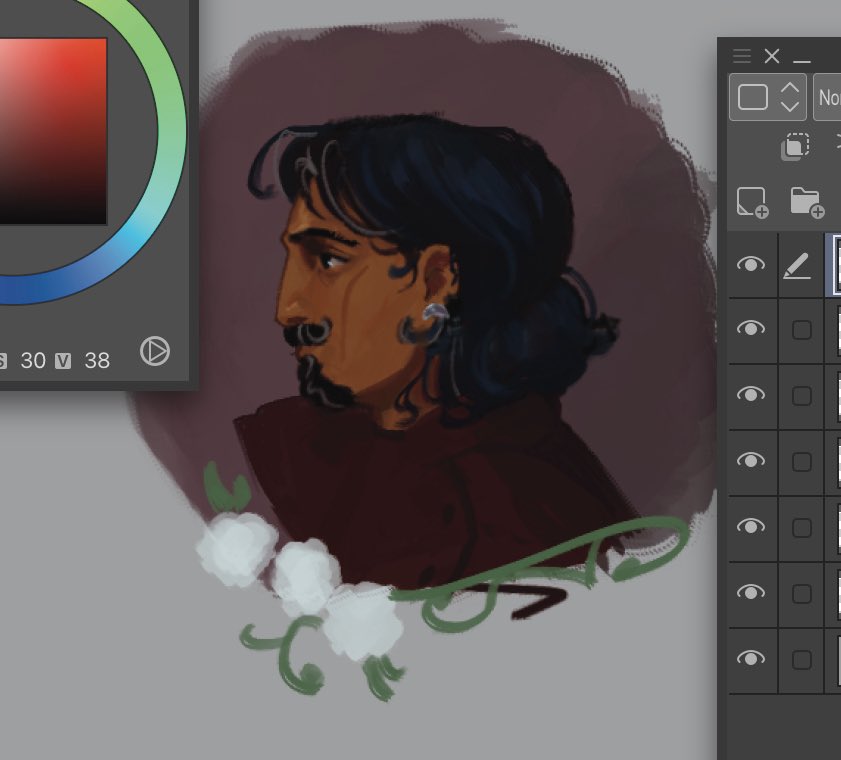Enable the checkbox on the bottom layer
The height and width of the screenshot is (760, 841).
click(x=800, y=659)
